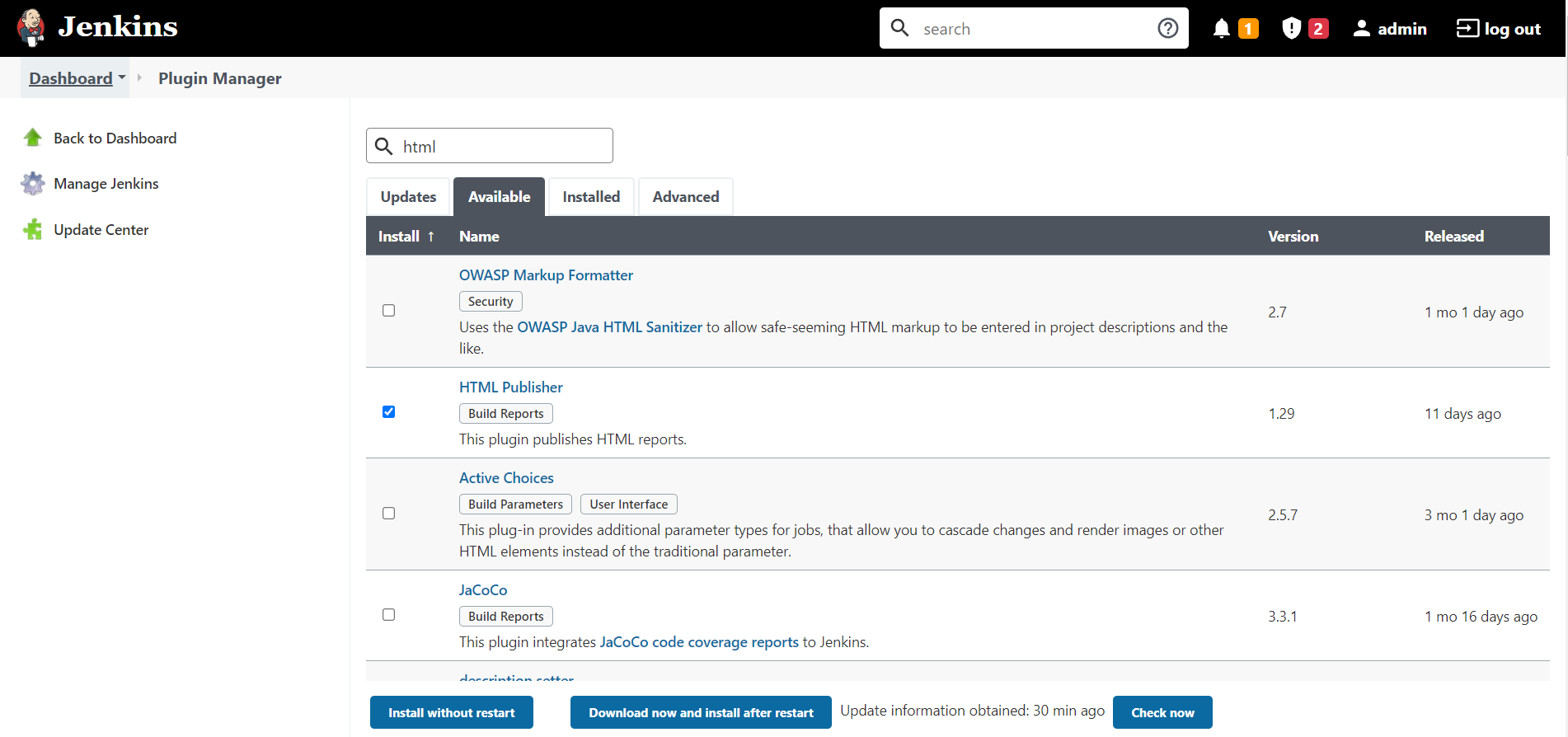Switch to the Installed tab
The image size is (1568, 737).
pos(590,197)
